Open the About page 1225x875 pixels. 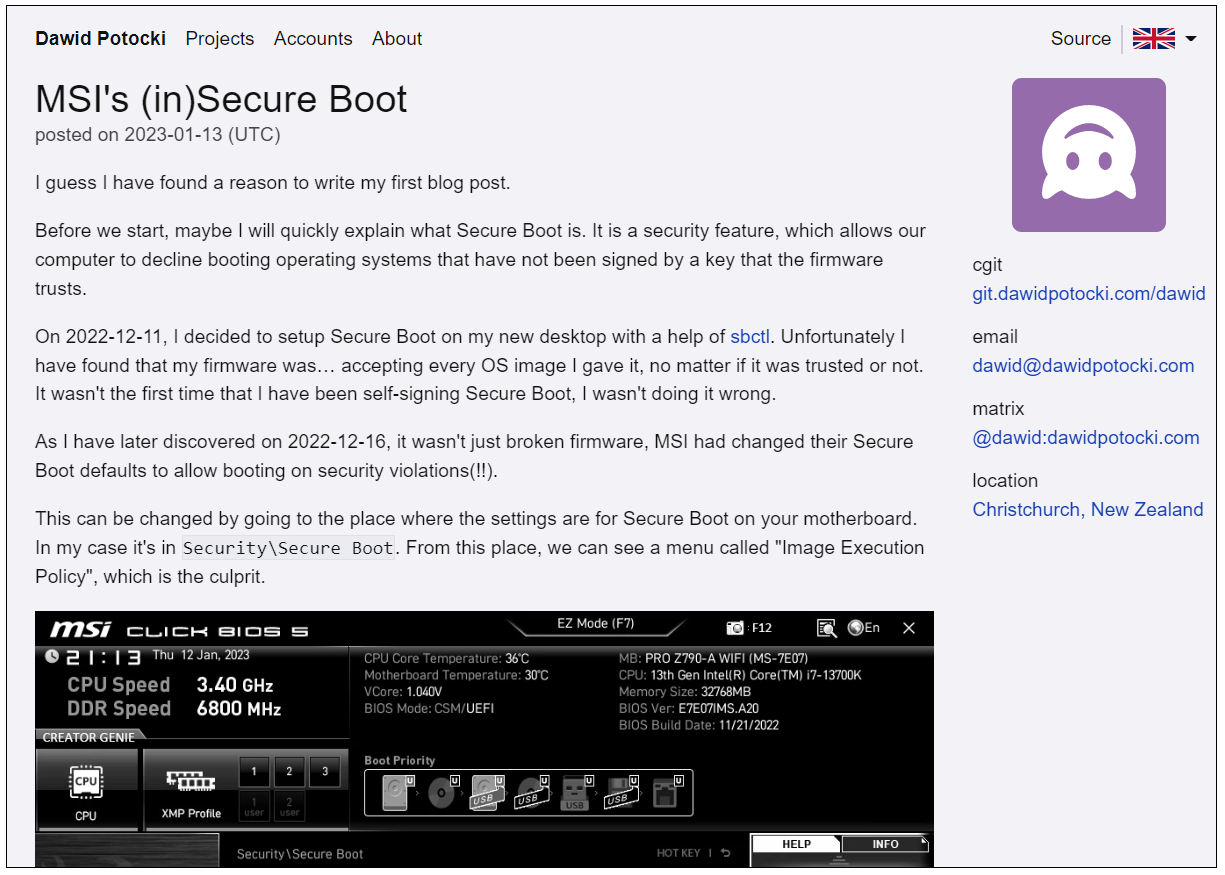click(x=397, y=39)
